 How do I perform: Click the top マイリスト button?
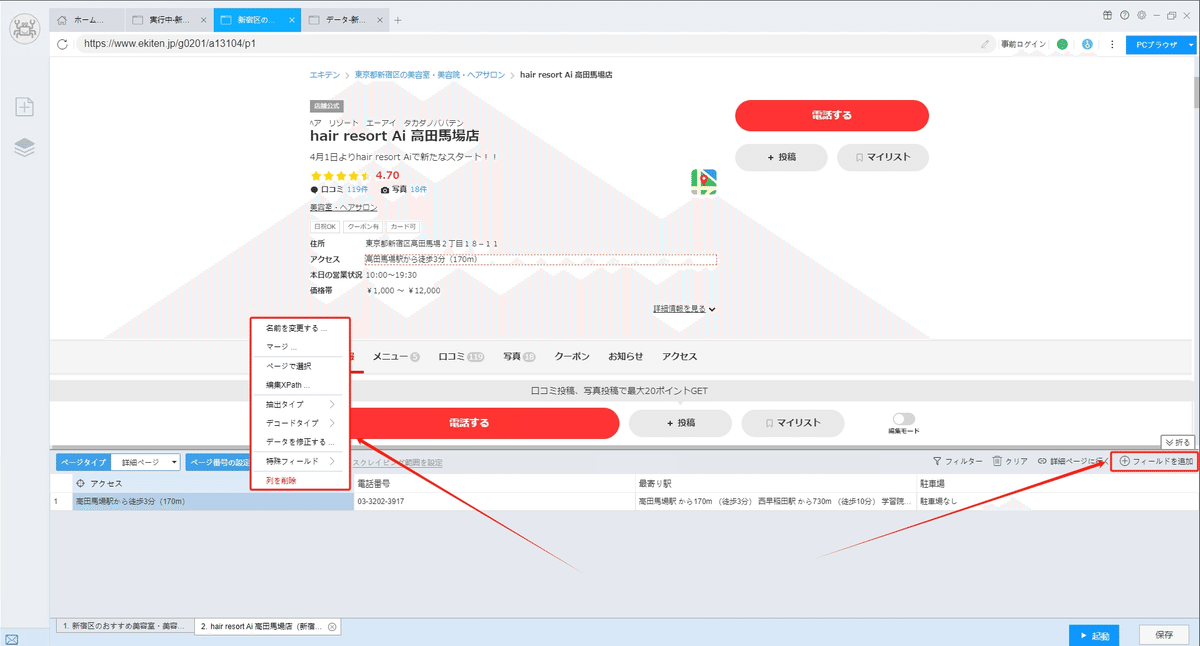882,158
